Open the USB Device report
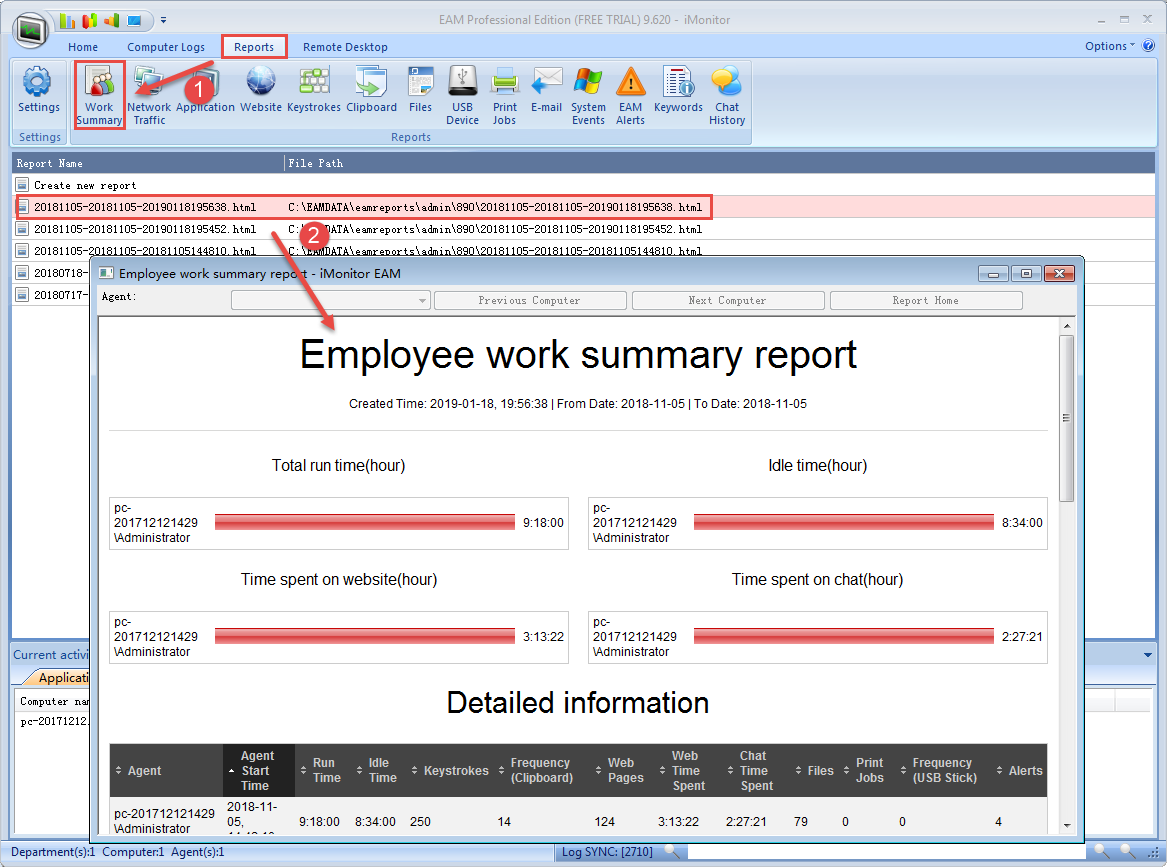 tap(462, 95)
